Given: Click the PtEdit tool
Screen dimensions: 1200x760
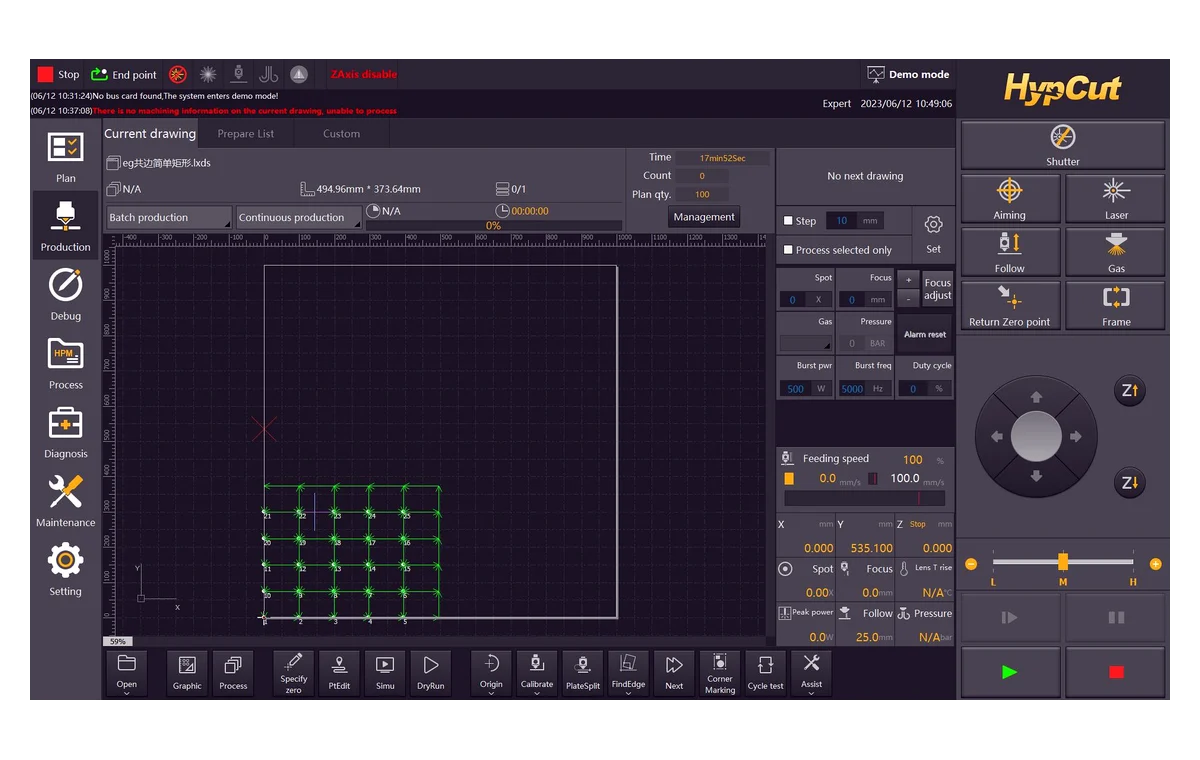Looking at the screenshot, I should coord(339,673).
